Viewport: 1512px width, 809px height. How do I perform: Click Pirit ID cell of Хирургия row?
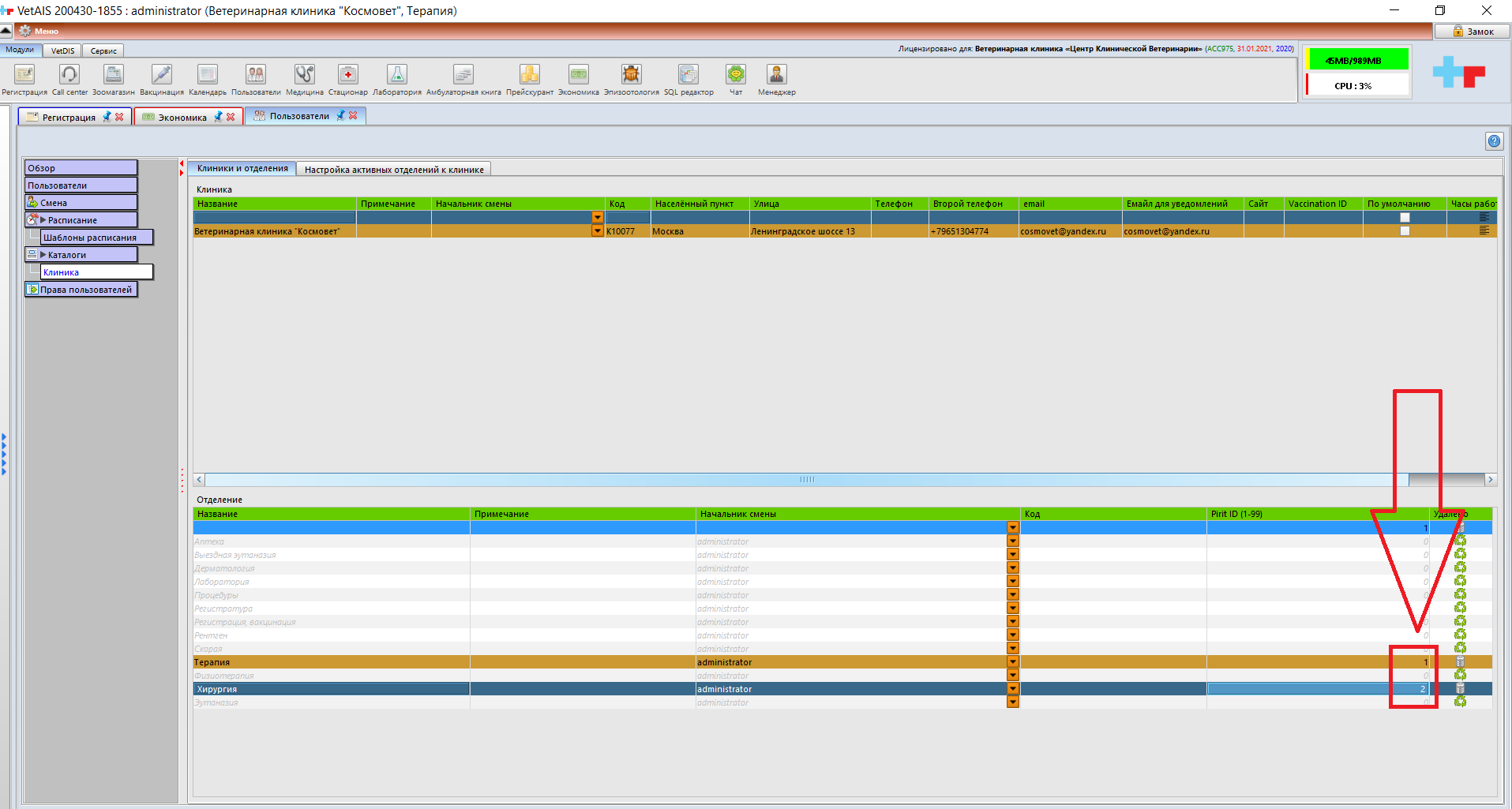click(1317, 689)
